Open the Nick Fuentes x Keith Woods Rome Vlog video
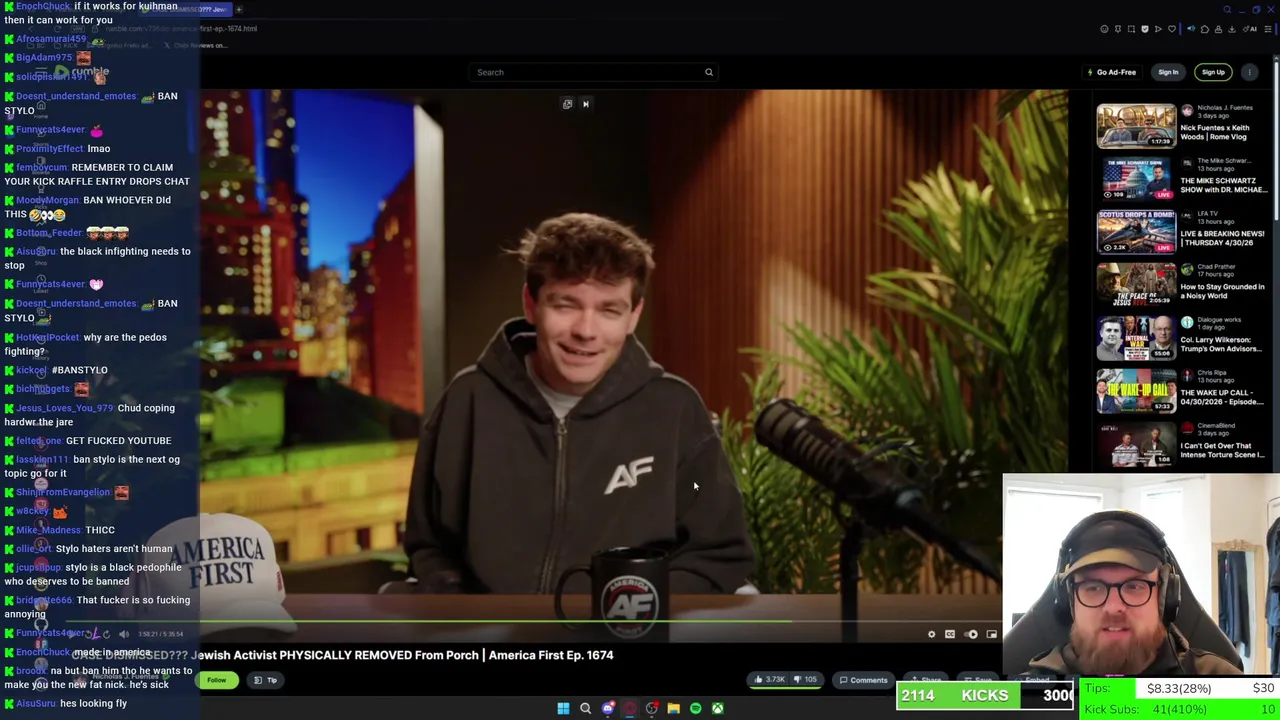Viewport: 1280px width, 720px height. pyautogui.click(x=1136, y=126)
